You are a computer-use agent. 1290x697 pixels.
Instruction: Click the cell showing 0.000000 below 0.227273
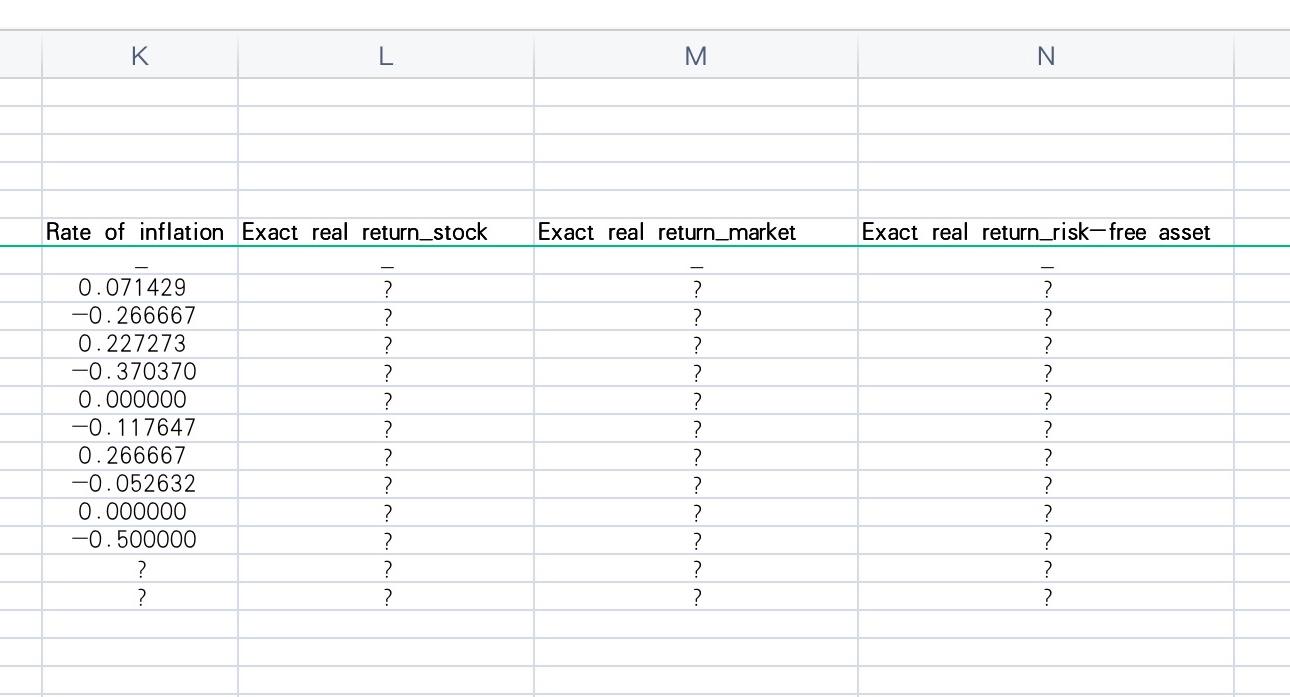point(141,399)
